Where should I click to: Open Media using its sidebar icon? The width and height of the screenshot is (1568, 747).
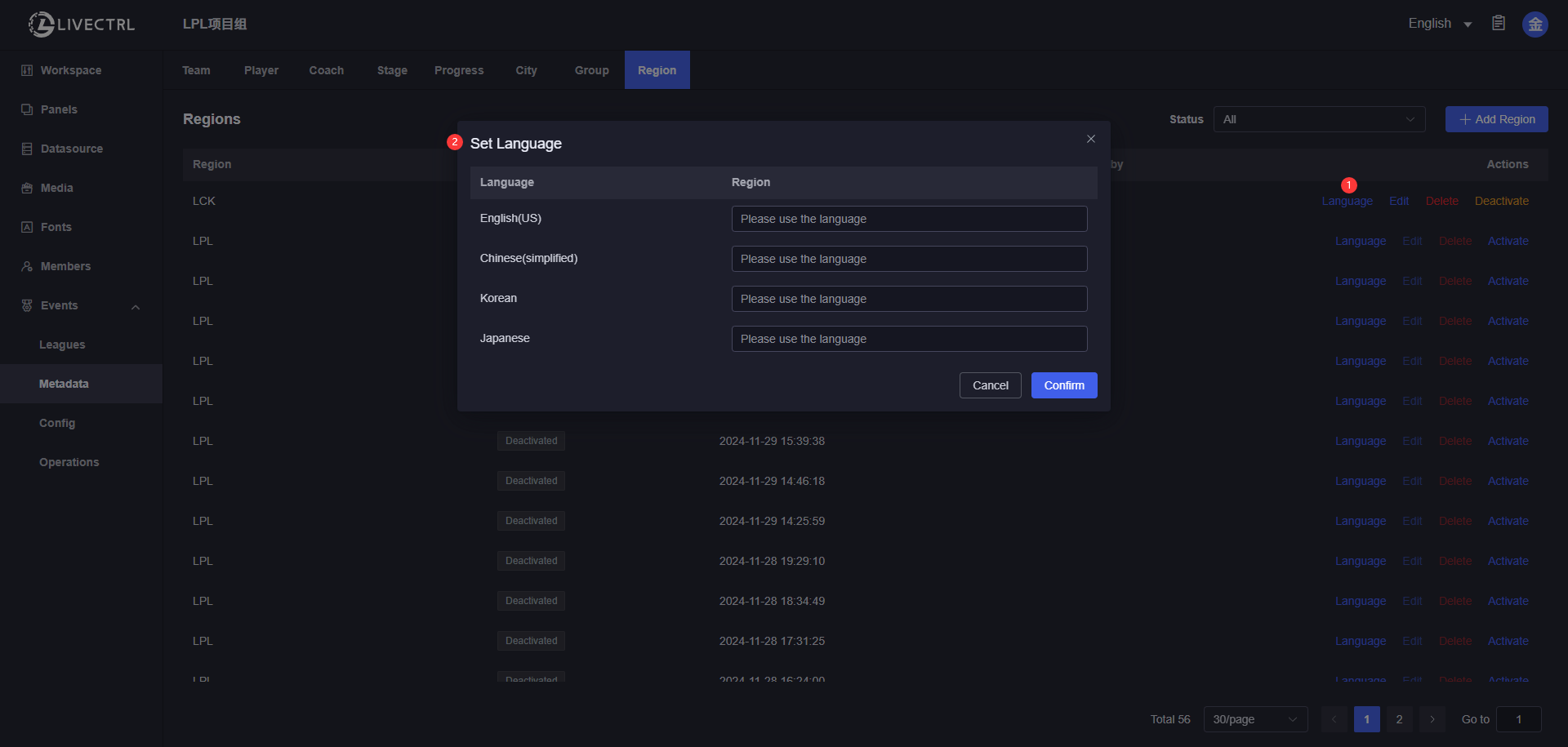click(27, 188)
